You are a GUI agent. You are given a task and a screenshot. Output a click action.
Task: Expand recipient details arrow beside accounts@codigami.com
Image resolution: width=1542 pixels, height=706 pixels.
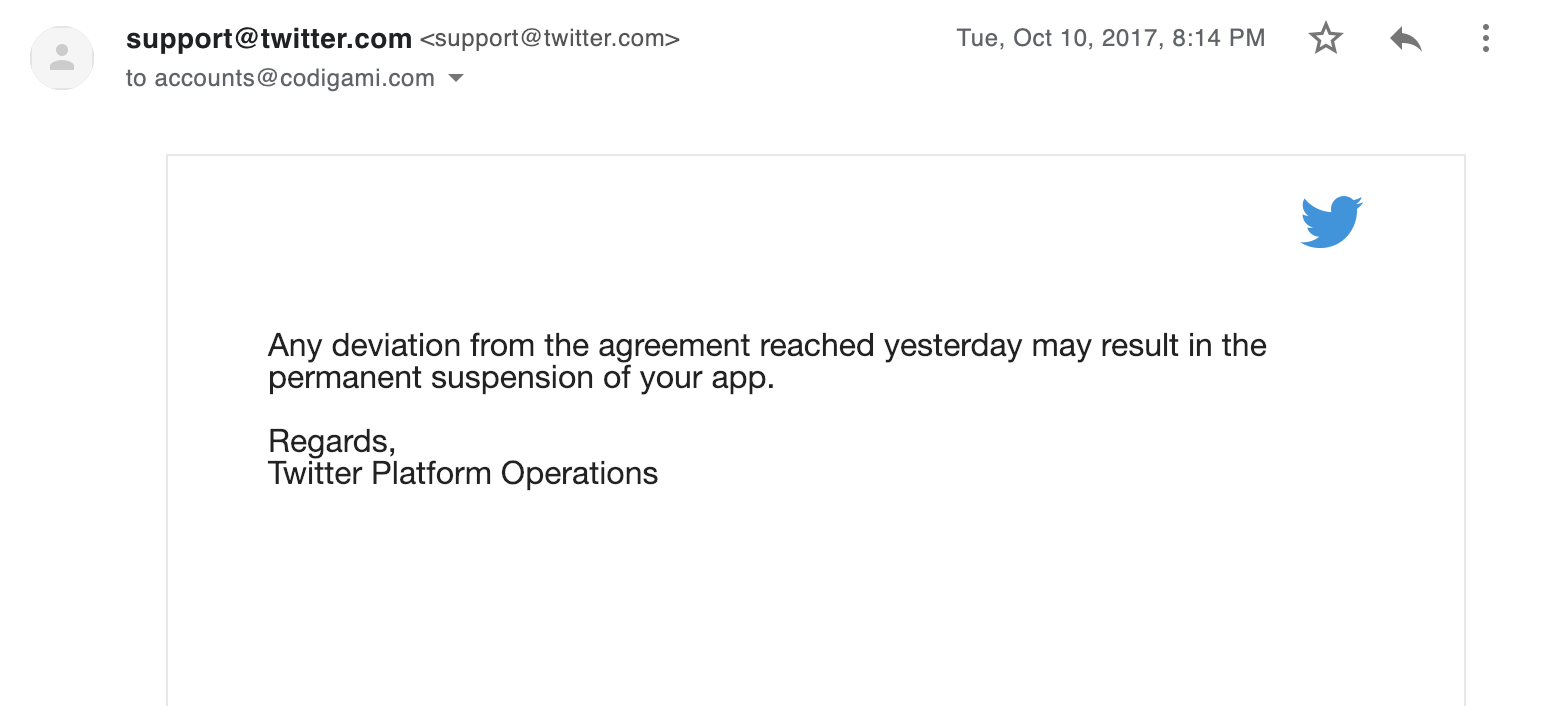click(456, 78)
